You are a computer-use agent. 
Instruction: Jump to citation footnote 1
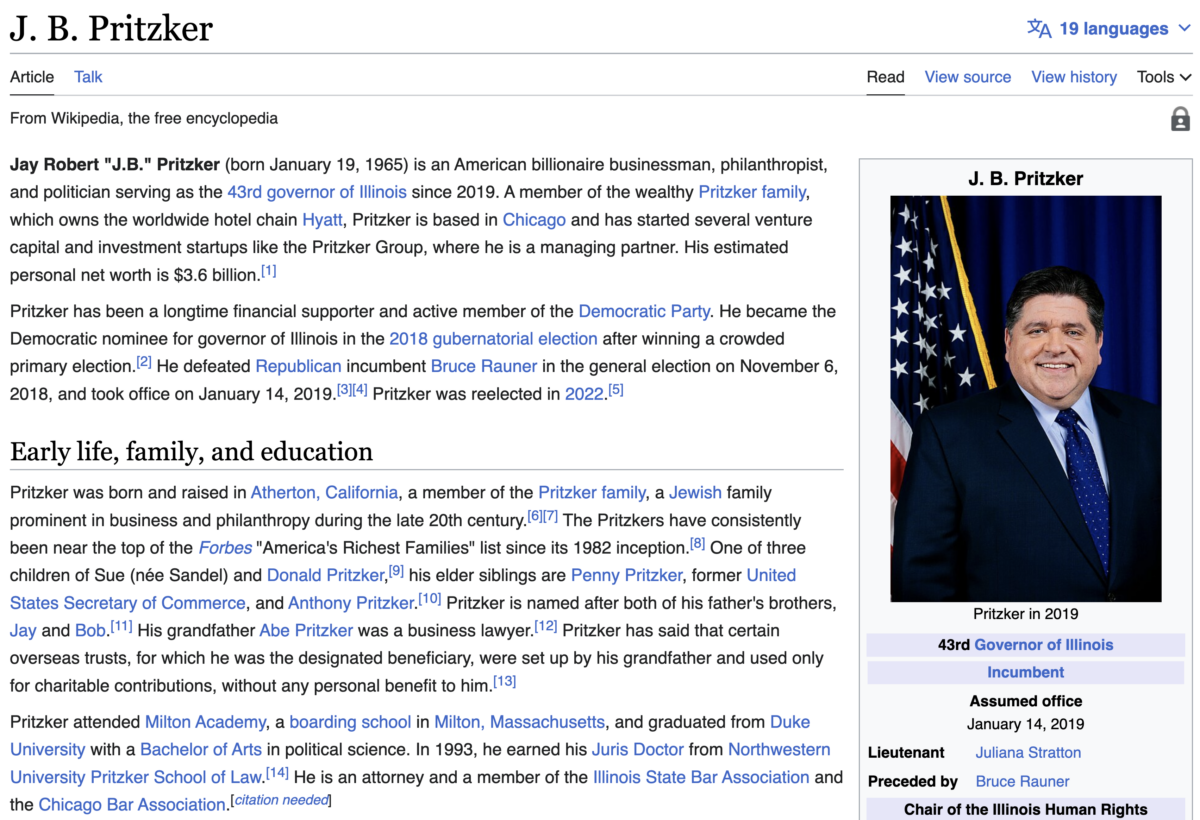[x=269, y=271]
